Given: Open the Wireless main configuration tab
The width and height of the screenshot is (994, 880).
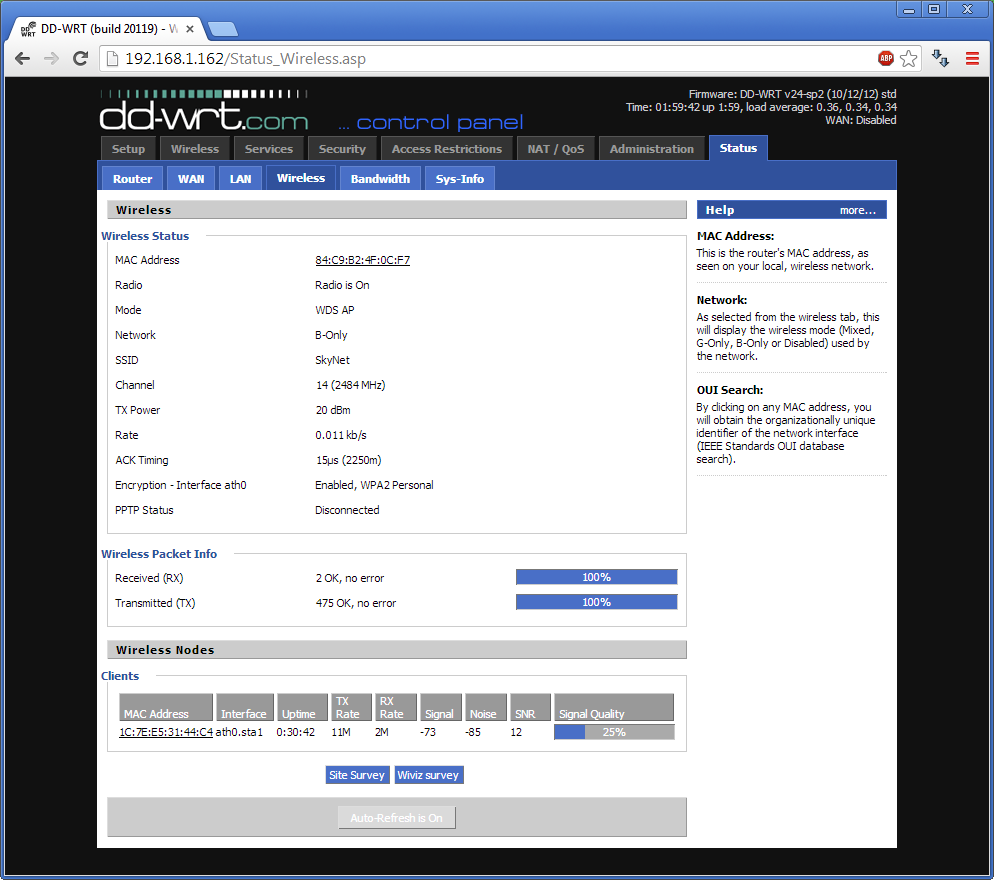Looking at the screenshot, I should [x=195, y=149].
